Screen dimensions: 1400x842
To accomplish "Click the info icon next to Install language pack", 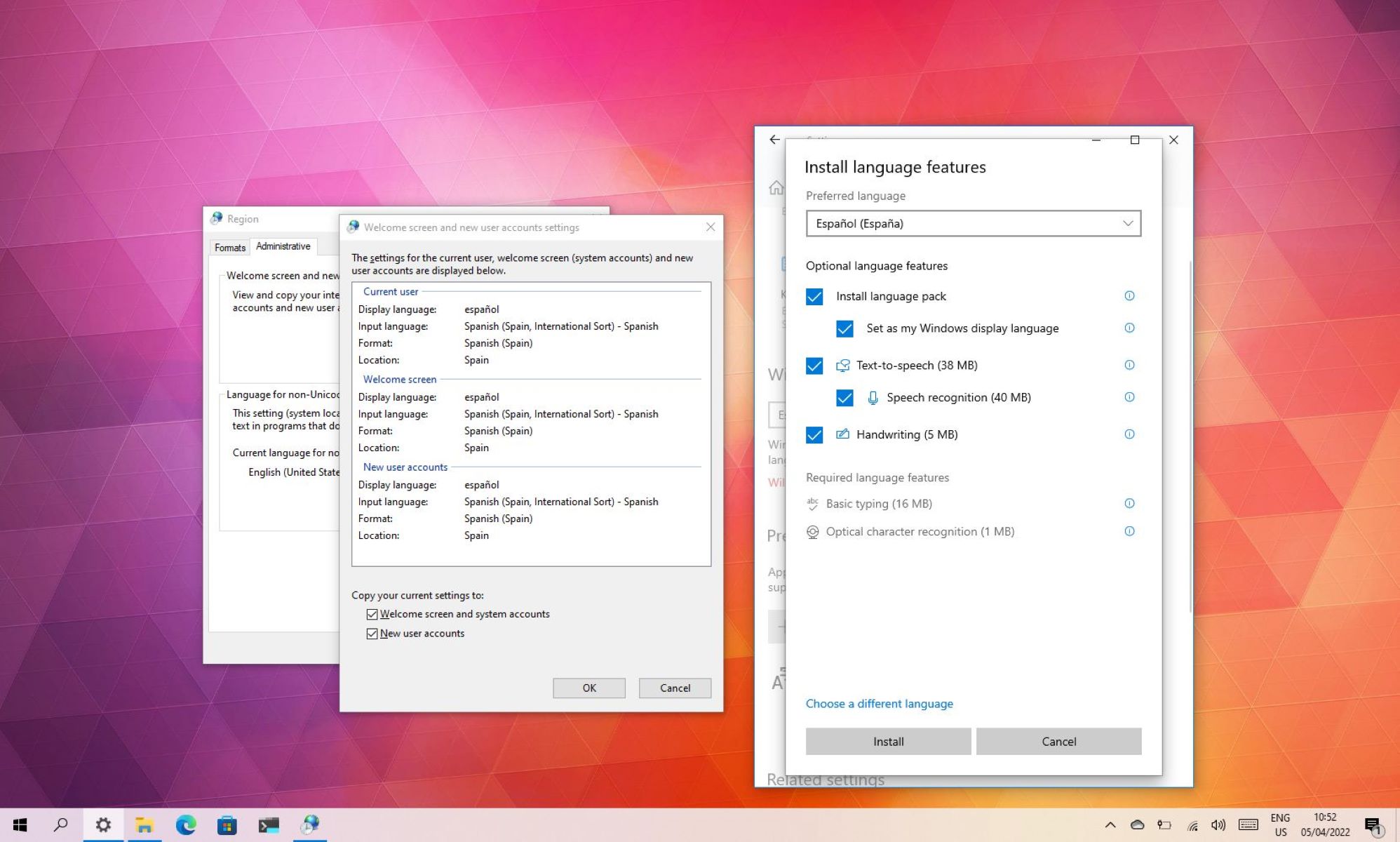I will pyautogui.click(x=1128, y=295).
